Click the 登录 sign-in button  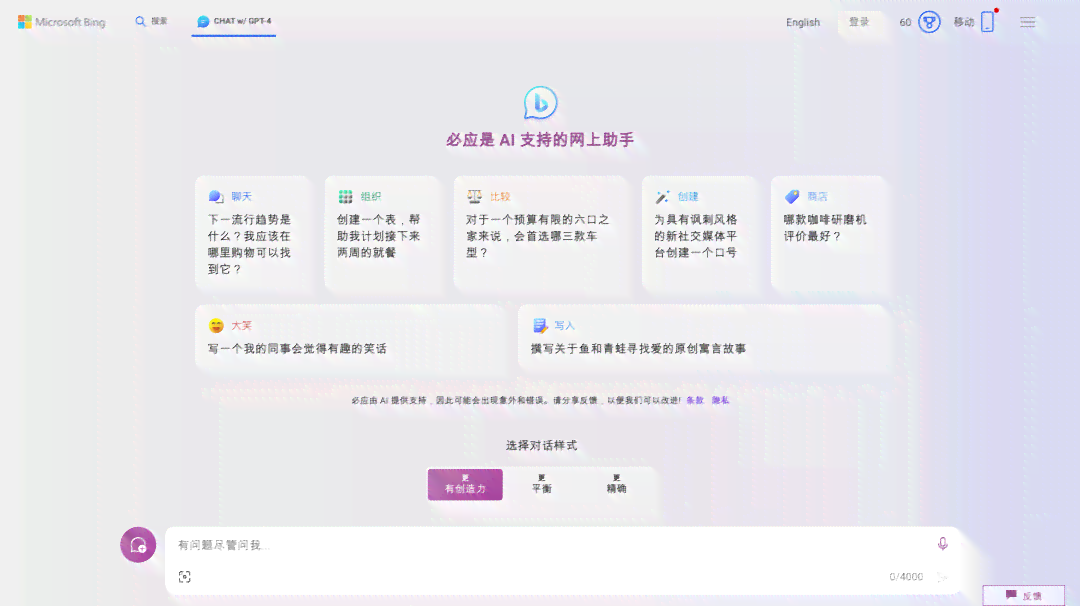(x=859, y=22)
